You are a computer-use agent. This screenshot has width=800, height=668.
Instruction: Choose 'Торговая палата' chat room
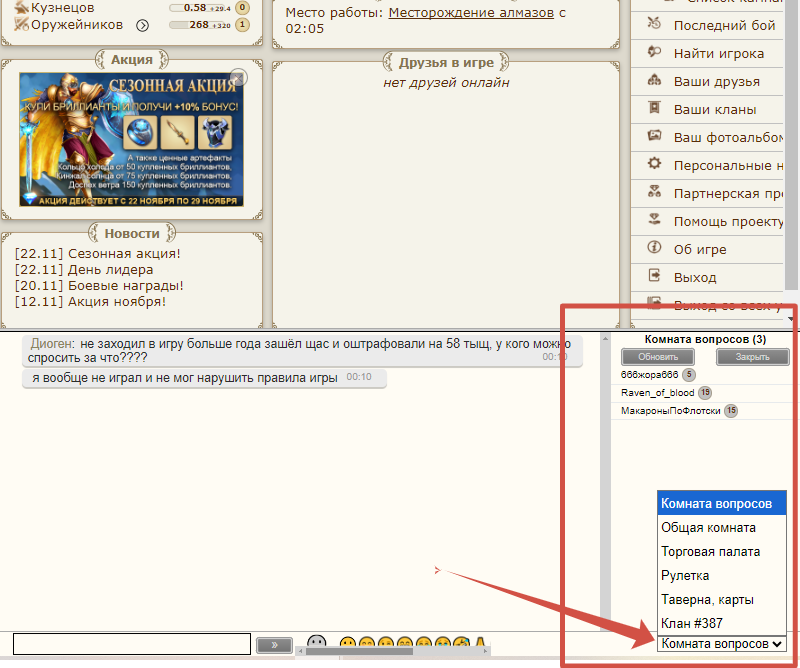[x=721, y=551]
